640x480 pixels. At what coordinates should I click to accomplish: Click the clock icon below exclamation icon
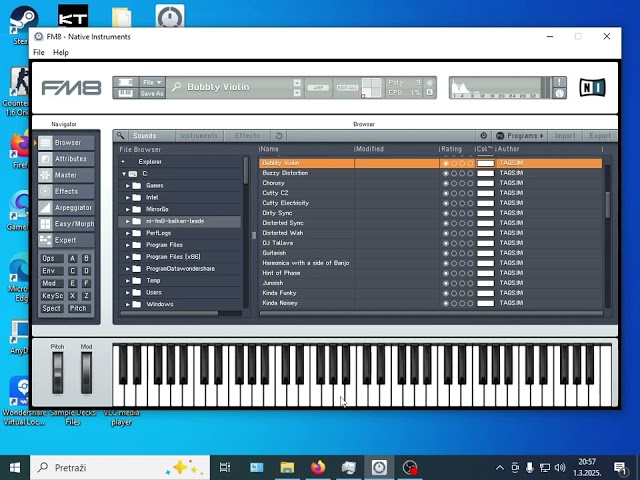pos(560,93)
